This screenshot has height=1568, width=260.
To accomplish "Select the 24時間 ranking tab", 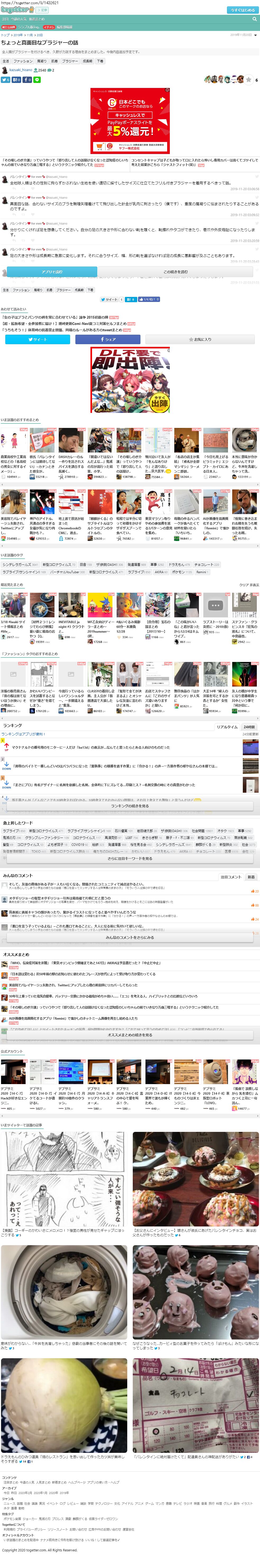I will (249, 727).
